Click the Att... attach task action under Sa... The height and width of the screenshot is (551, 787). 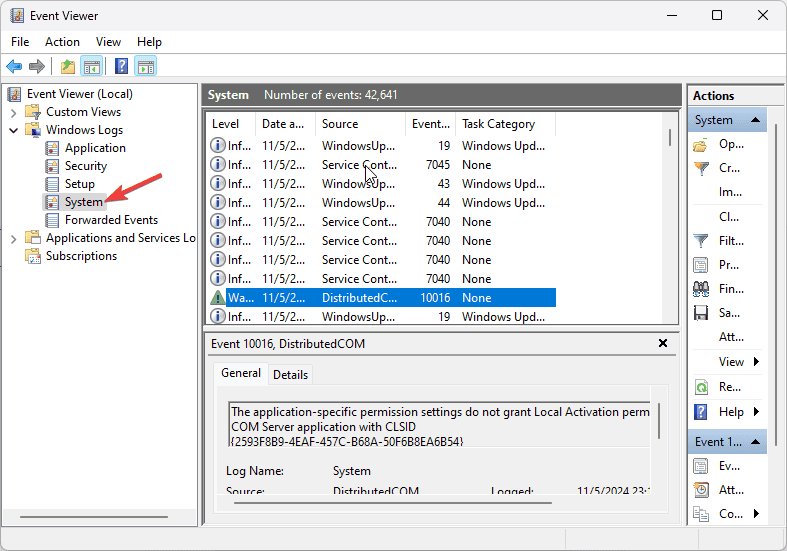pyautogui.click(x=731, y=337)
